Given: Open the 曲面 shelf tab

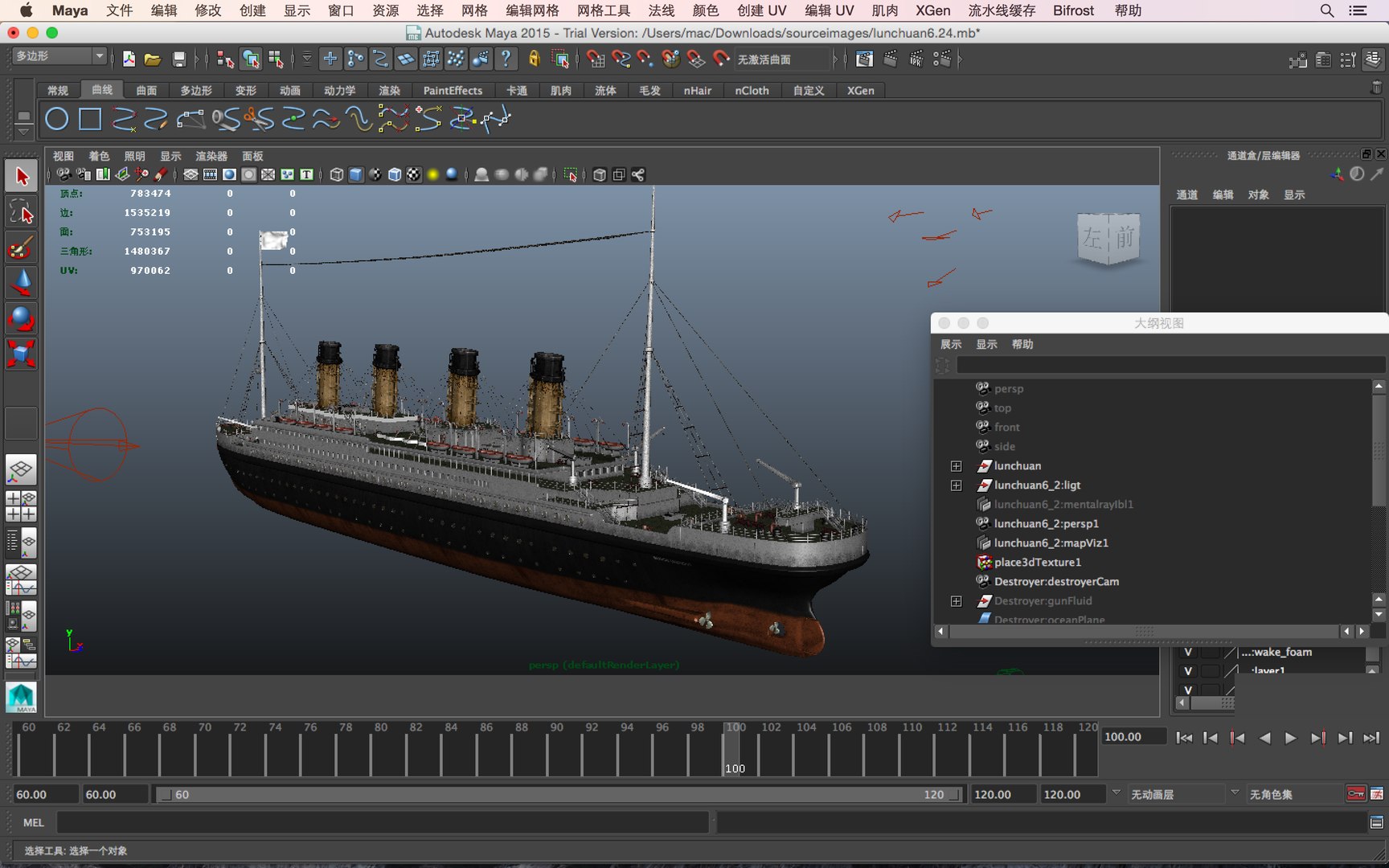Looking at the screenshot, I should click(146, 91).
